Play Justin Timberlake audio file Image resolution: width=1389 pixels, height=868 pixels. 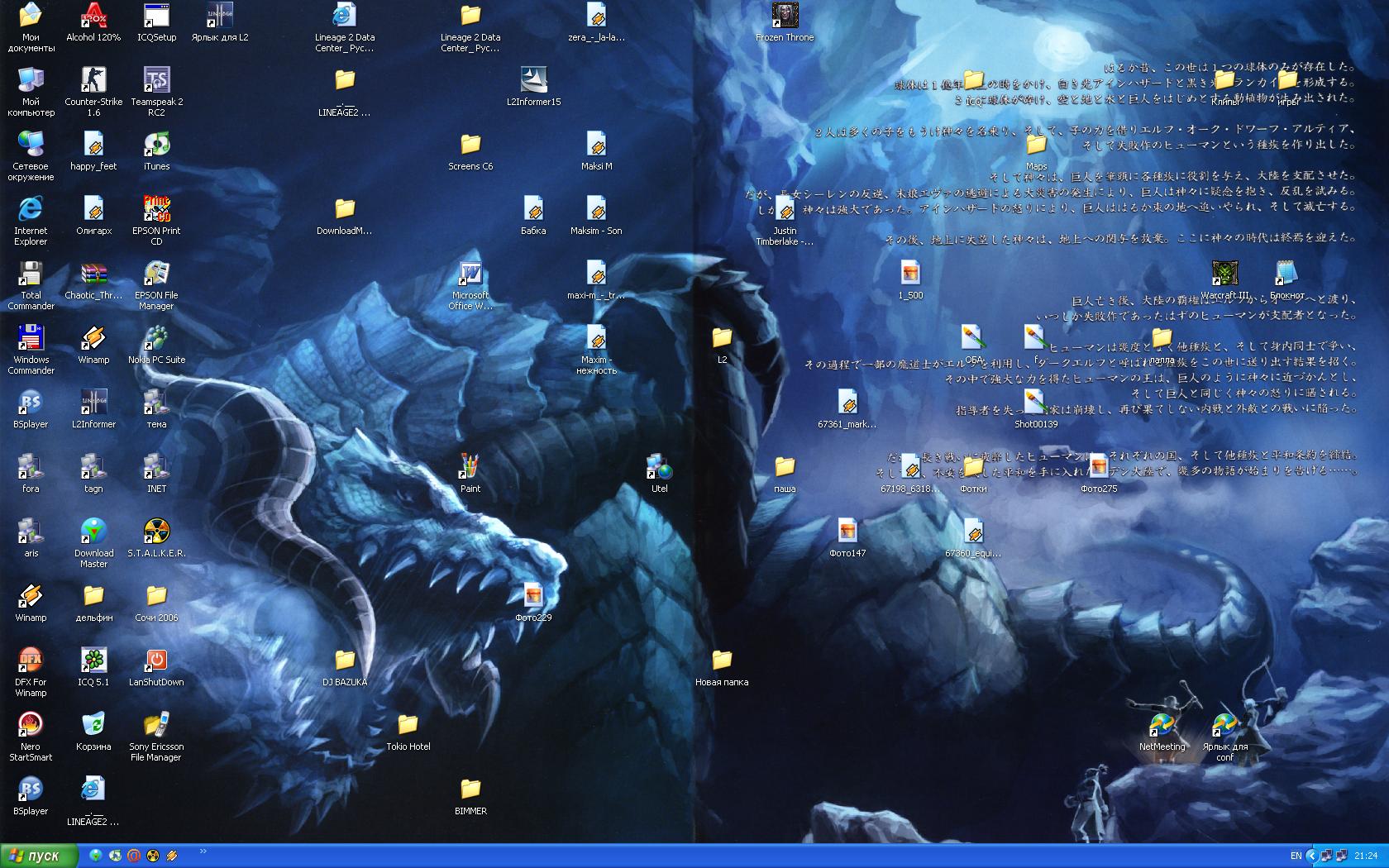(785, 221)
